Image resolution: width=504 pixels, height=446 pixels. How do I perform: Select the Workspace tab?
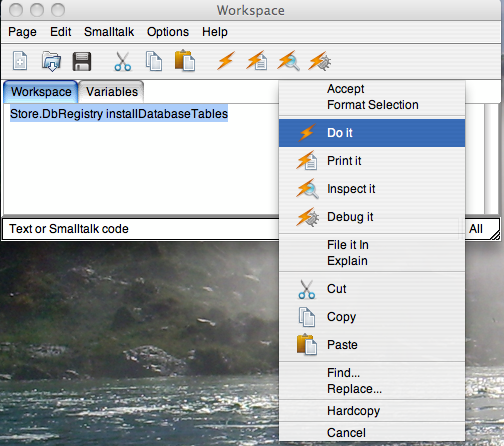(x=41, y=92)
